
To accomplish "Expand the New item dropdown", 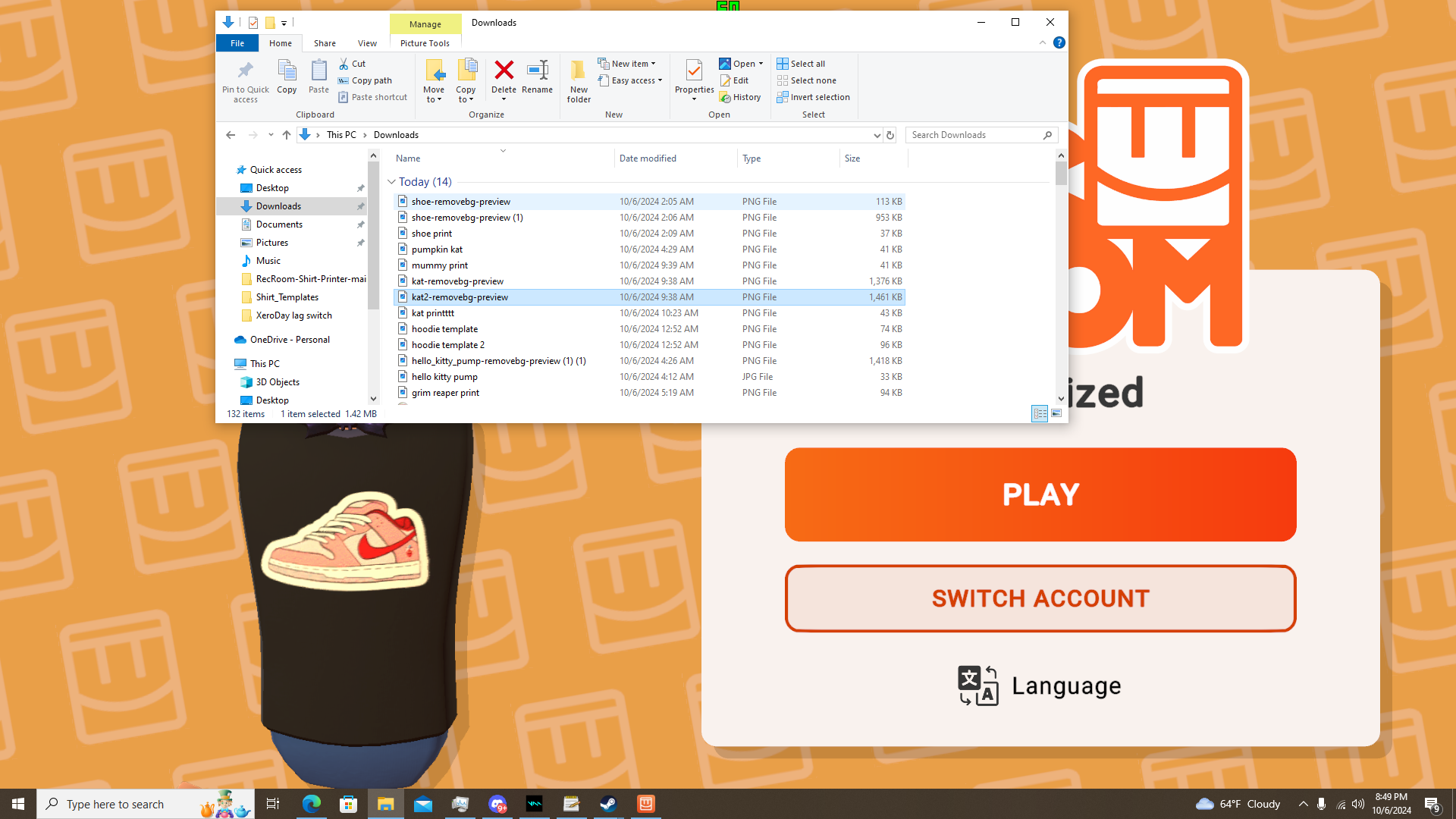I will click(628, 64).
